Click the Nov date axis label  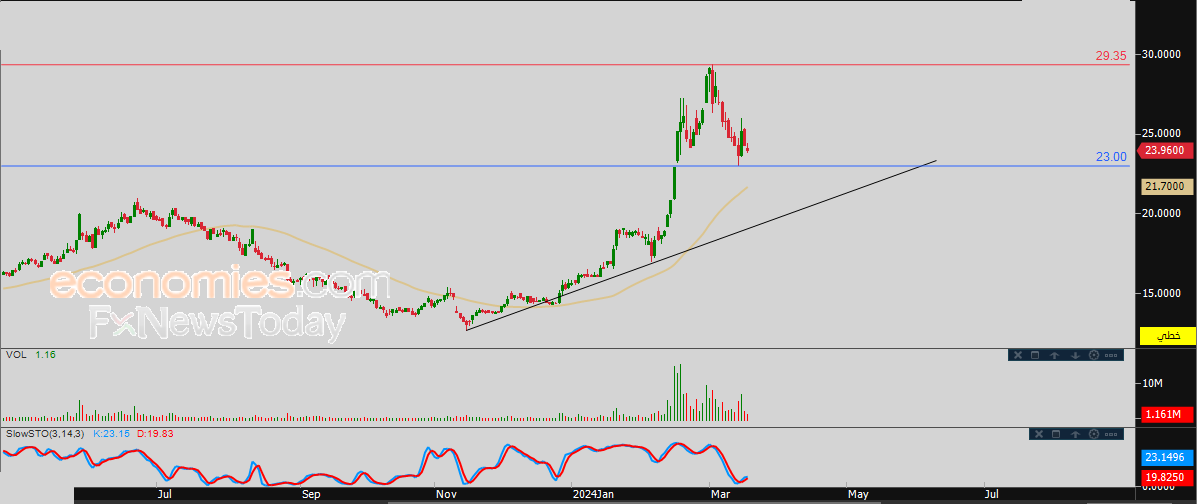[x=447, y=495]
